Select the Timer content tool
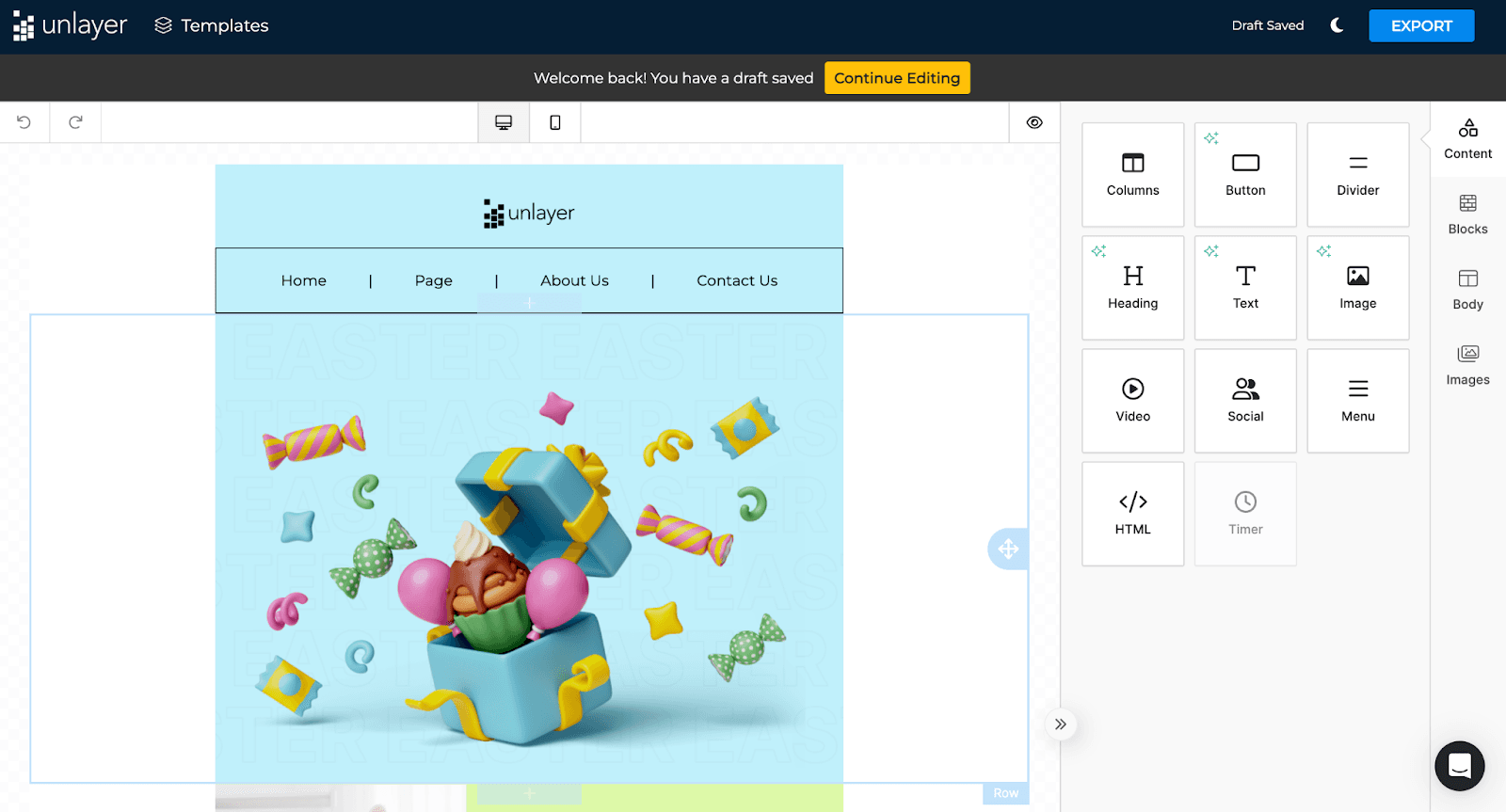The width and height of the screenshot is (1506, 812). point(1245,514)
